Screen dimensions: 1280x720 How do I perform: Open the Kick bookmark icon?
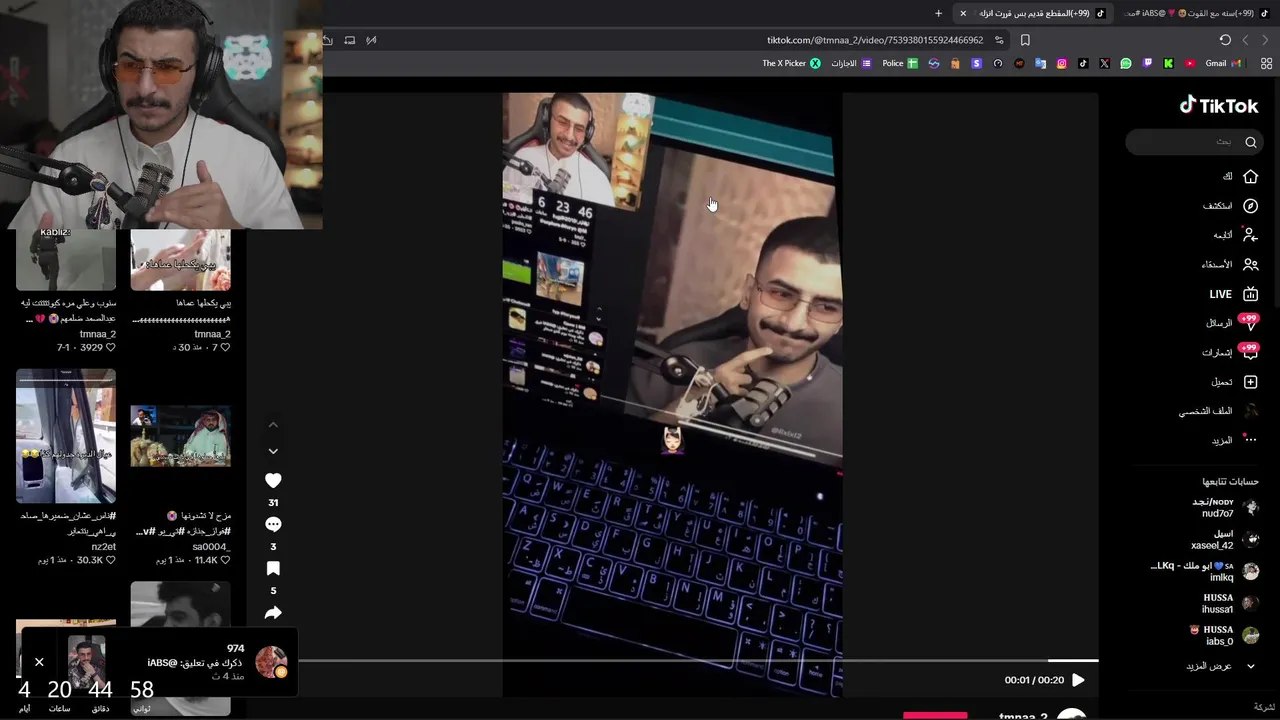pos(1168,63)
